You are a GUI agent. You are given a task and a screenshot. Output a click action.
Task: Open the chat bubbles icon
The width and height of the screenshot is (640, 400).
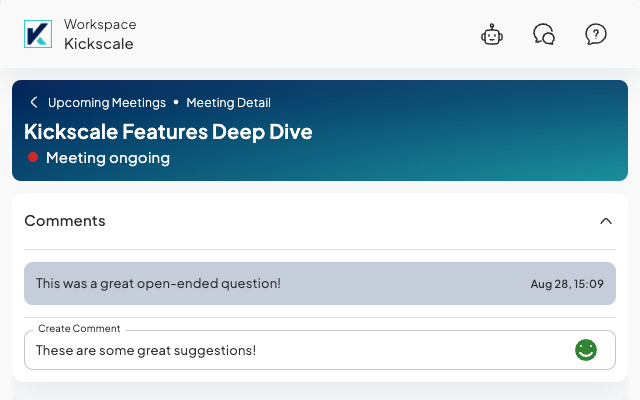[x=544, y=35]
